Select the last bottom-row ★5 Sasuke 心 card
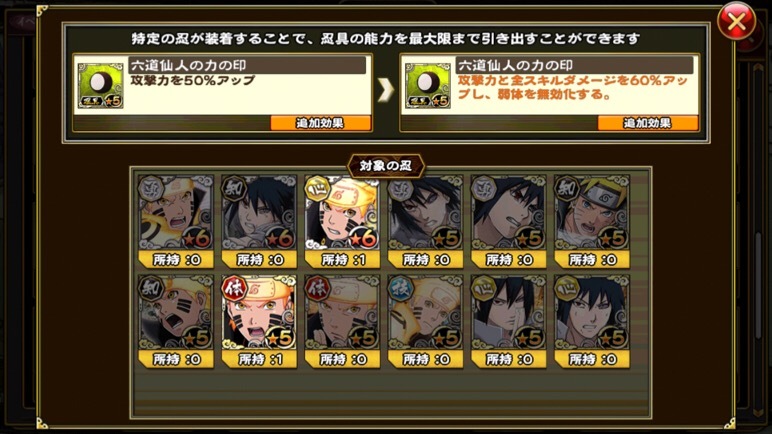The width and height of the screenshot is (772, 434). coord(592,321)
